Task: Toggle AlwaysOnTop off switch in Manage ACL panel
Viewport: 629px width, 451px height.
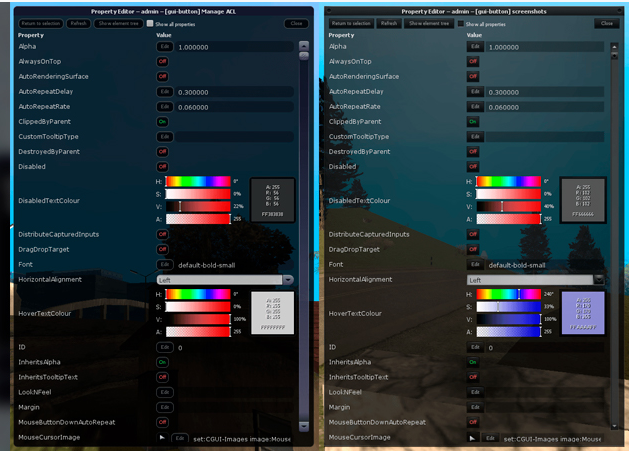Action: [162, 61]
